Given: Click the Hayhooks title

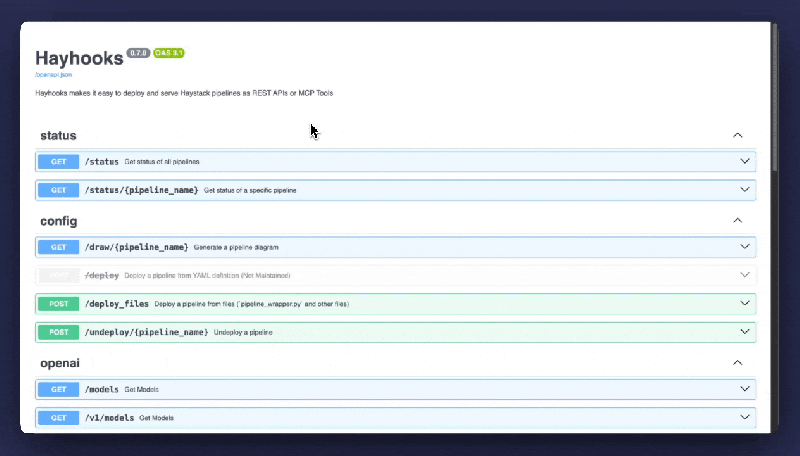Looking at the screenshot, I should pos(79,58).
